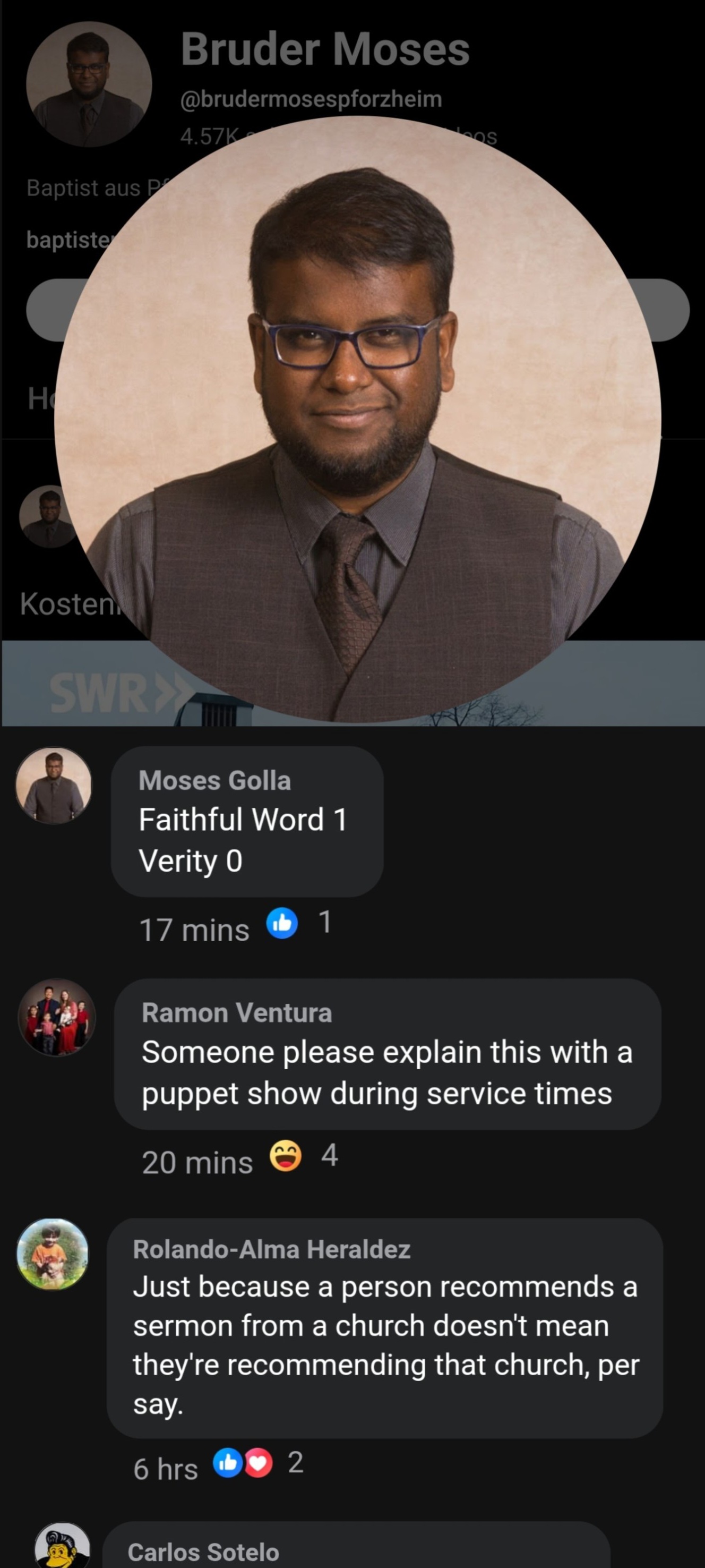Viewport: 705px width, 1568px height.
Task: Open Ramon Ventura's family photo avatar
Action: pos(57,1017)
